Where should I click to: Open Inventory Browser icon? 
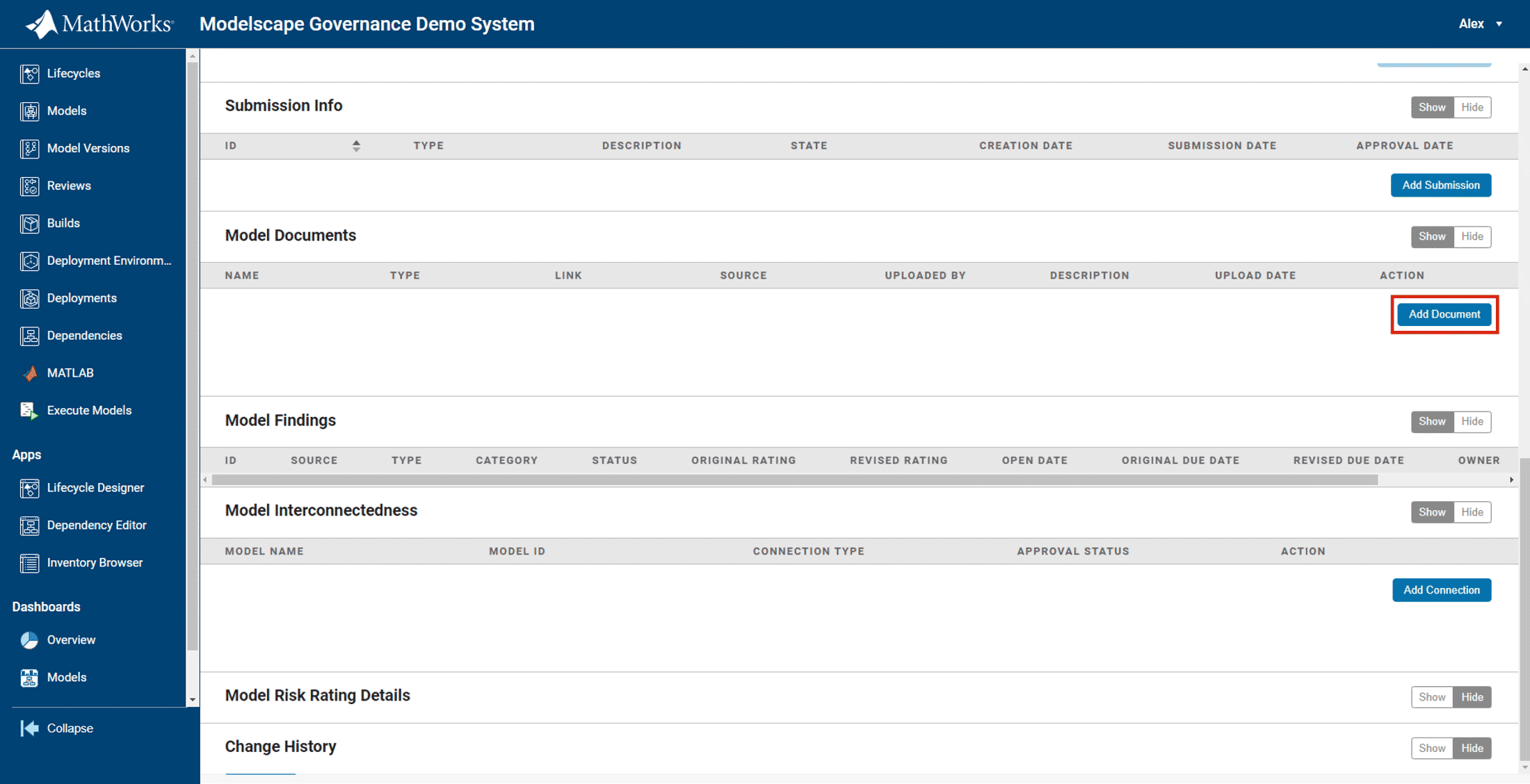[x=29, y=563]
